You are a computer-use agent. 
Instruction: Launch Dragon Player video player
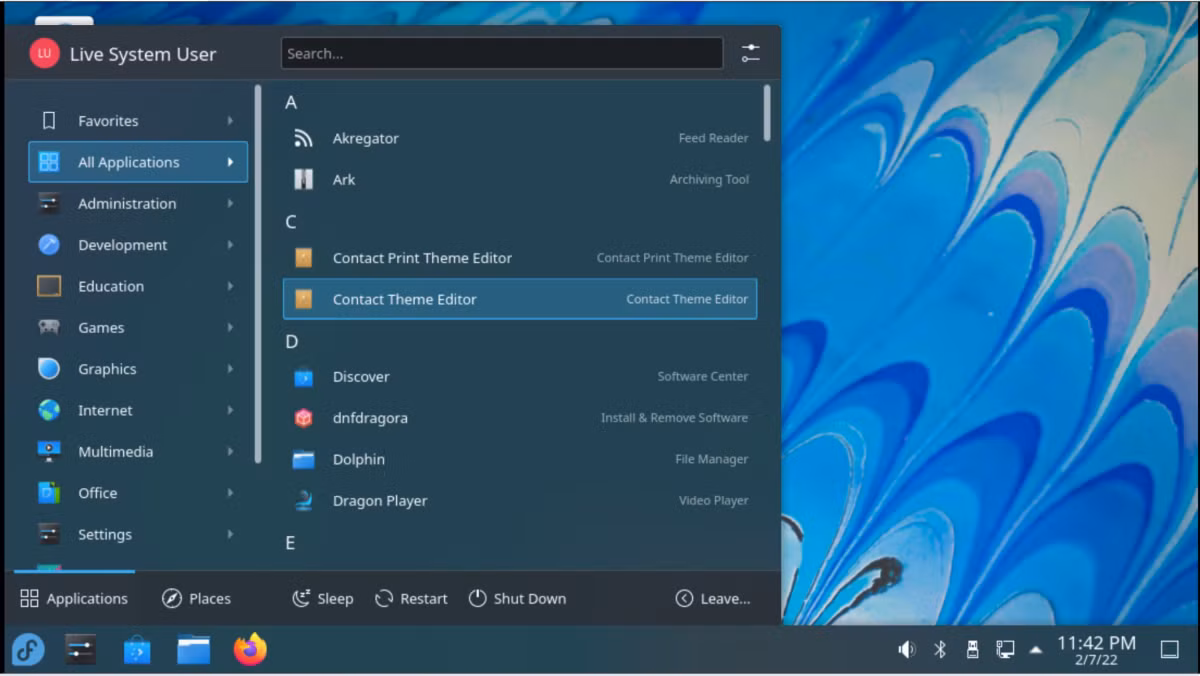point(520,501)
